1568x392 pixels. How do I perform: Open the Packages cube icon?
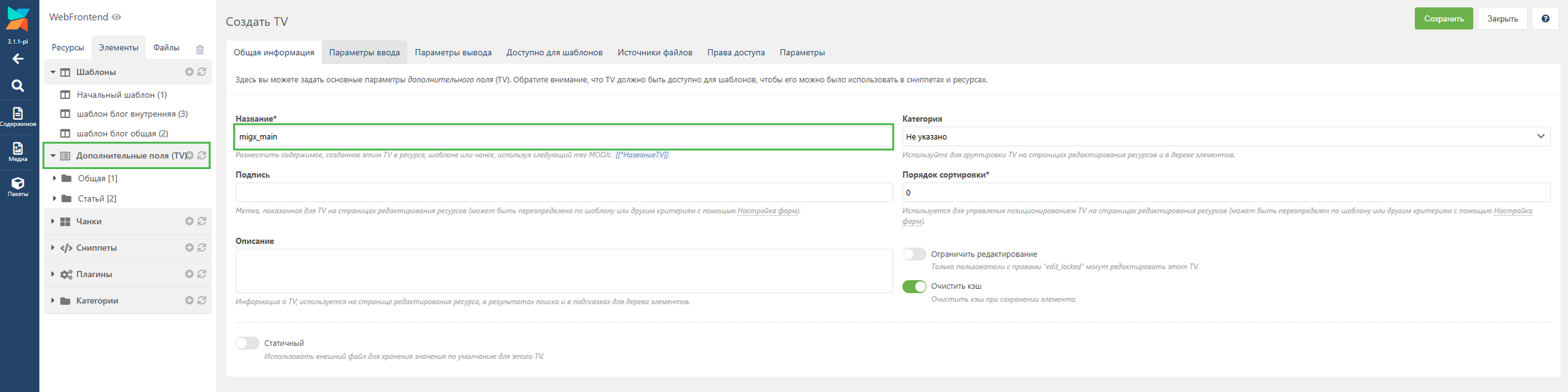(18, 186)
